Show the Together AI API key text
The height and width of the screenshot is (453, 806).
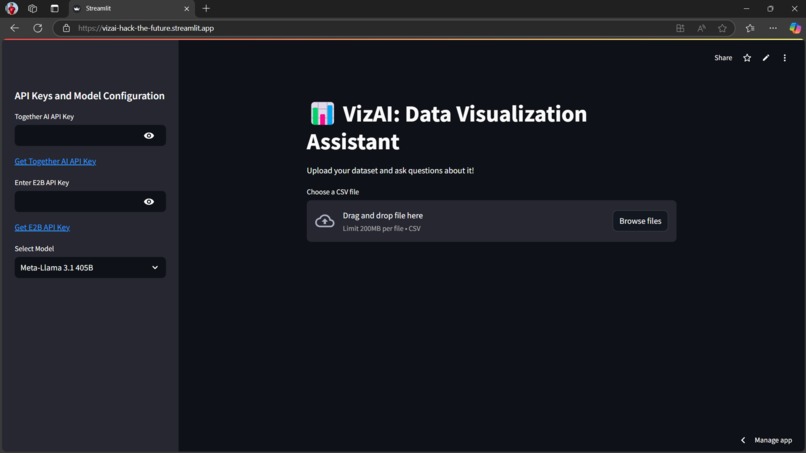click(x=149, y=136)
